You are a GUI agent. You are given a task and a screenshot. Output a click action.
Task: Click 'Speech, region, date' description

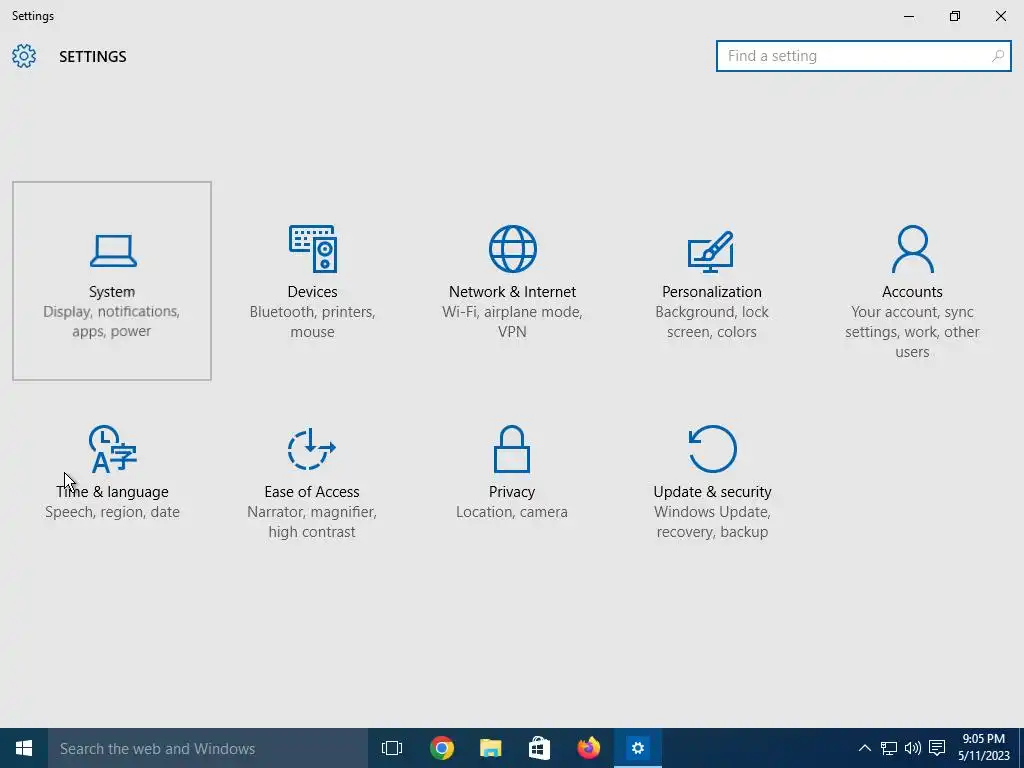point(112,512)
